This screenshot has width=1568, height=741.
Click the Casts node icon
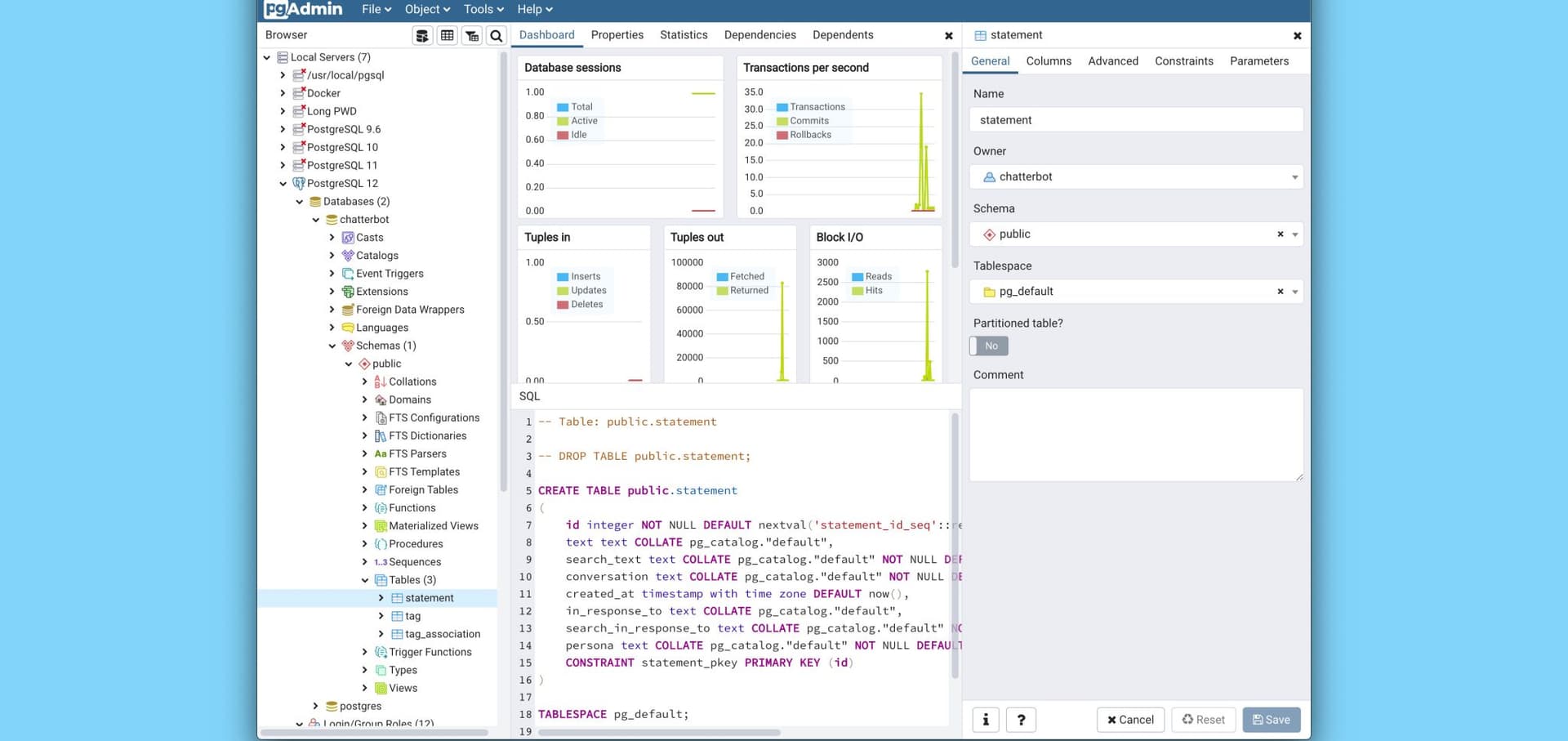348,238
